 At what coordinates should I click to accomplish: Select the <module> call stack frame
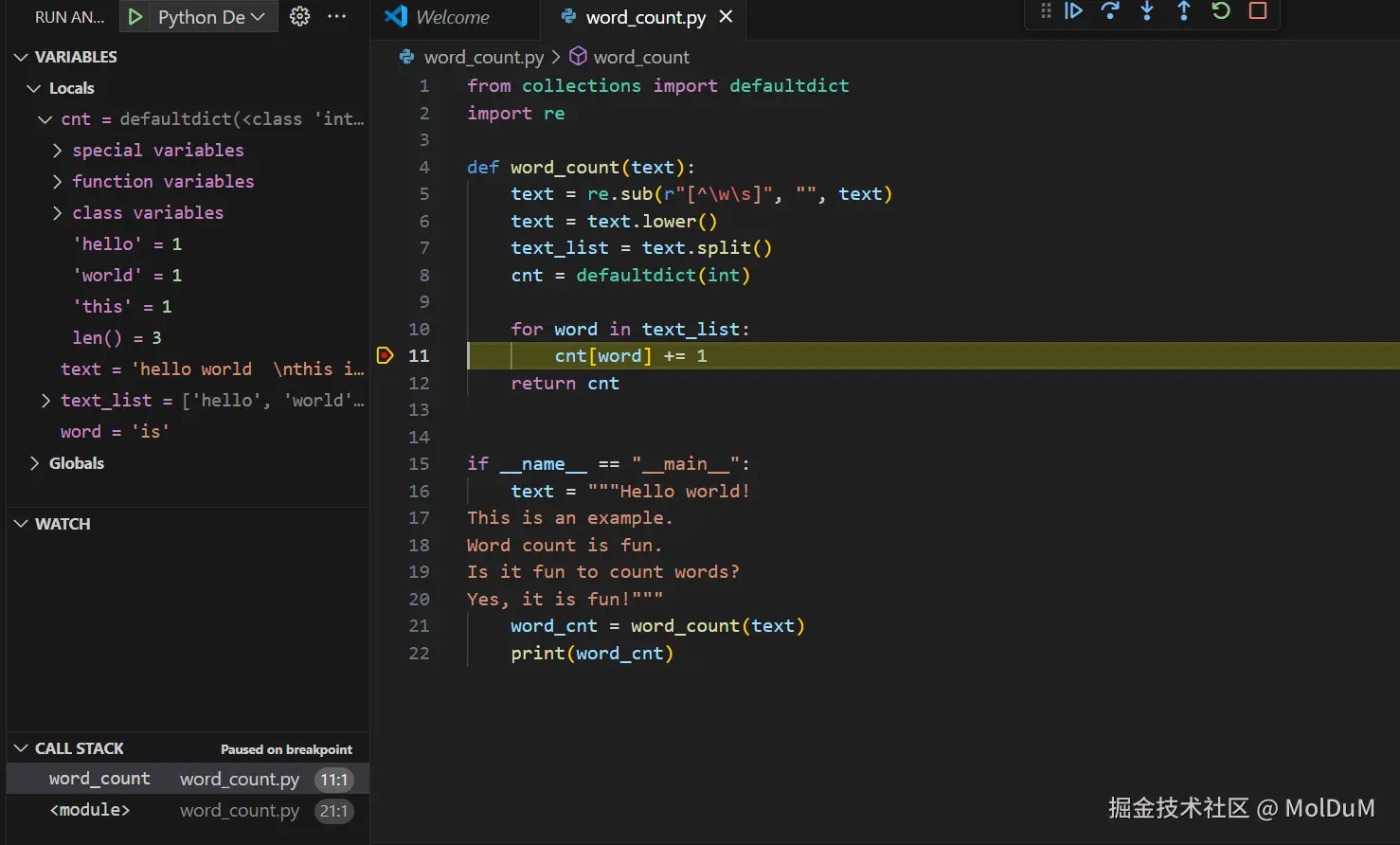pos(90,811)
